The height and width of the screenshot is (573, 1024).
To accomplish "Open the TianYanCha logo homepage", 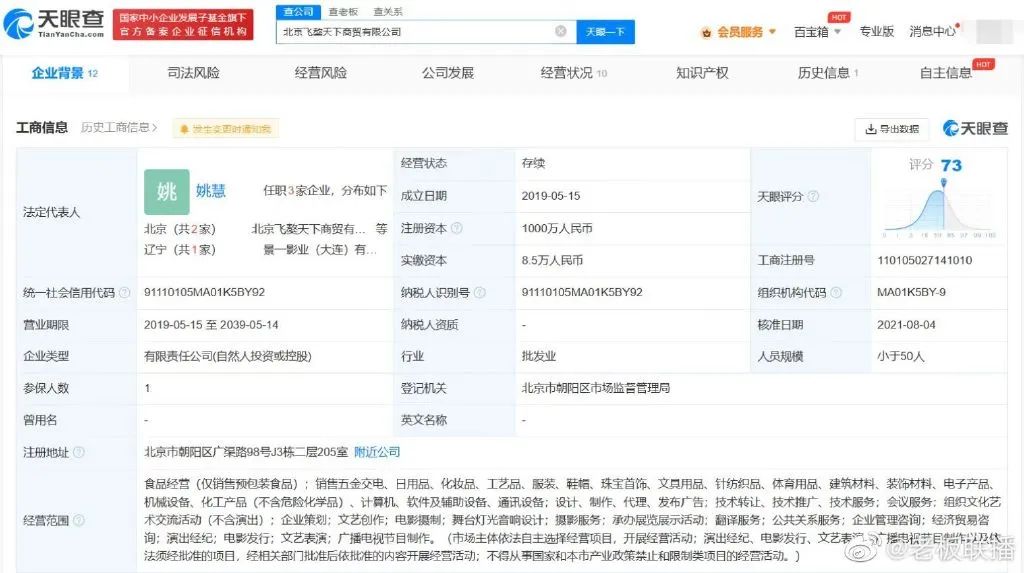I will pyautogui.click(x=54, y=24).
